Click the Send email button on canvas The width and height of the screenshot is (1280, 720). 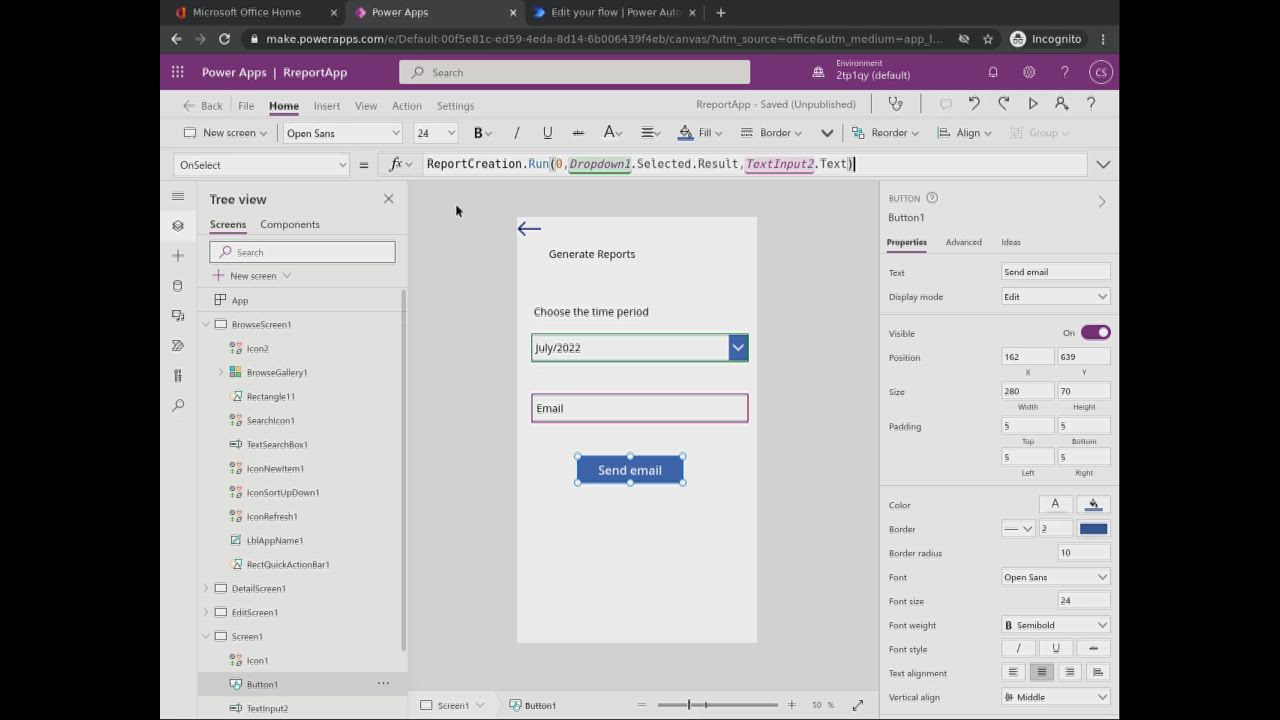[x=630, y=470]
